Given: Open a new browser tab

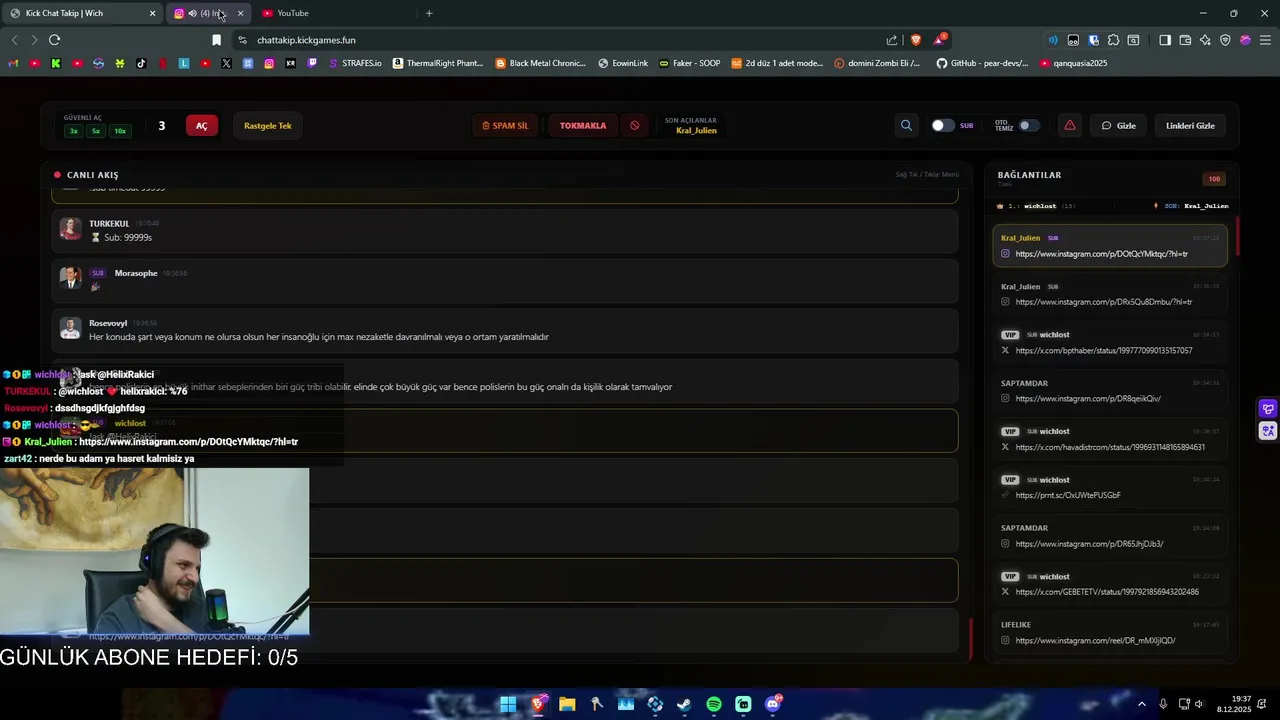Looking at the screenshot, I should pos(429,13).
